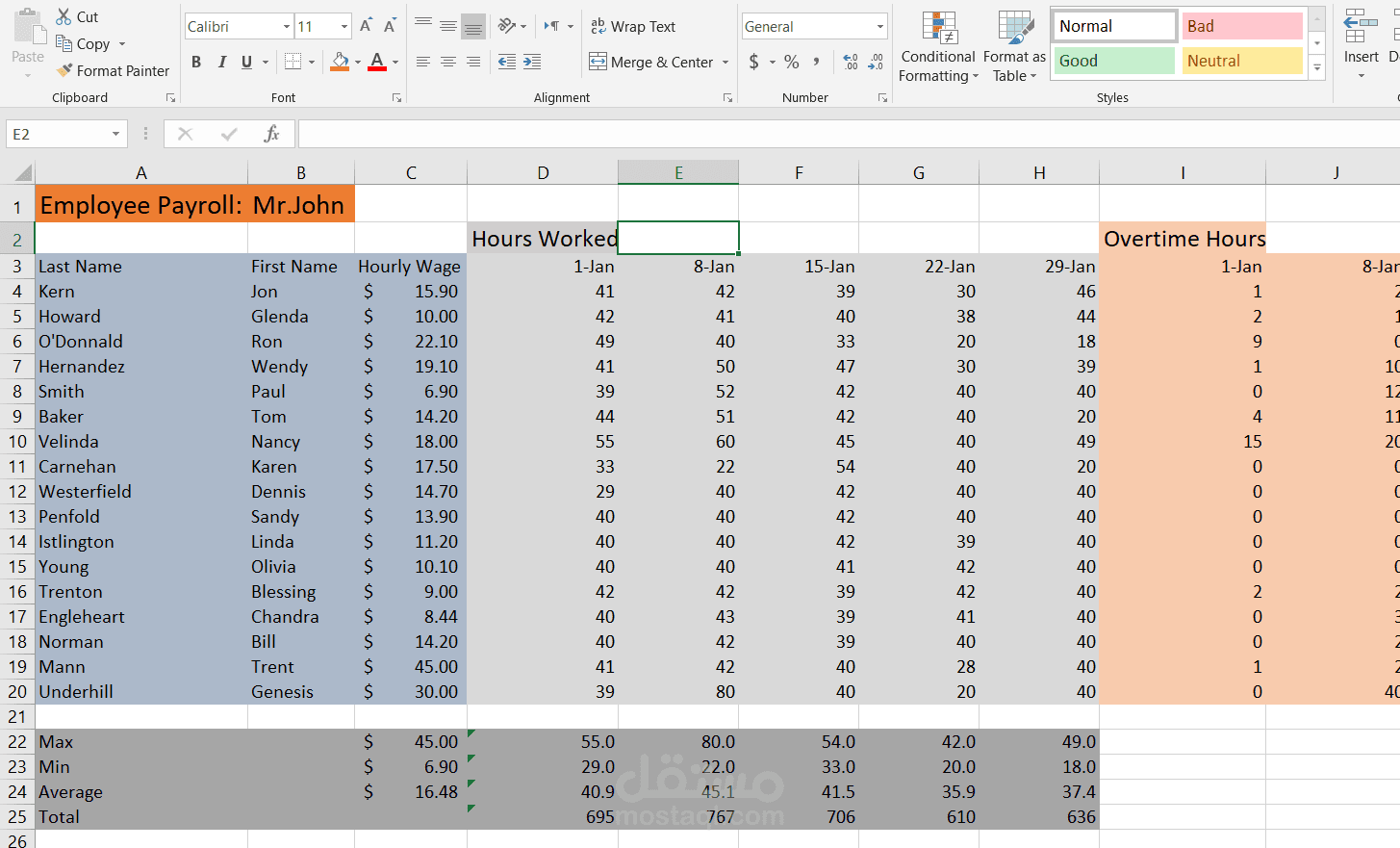The width and height of the screenshot is (1400, 848).
Task: Apply bold formatting to selection
Action: (x=196, y=62)
